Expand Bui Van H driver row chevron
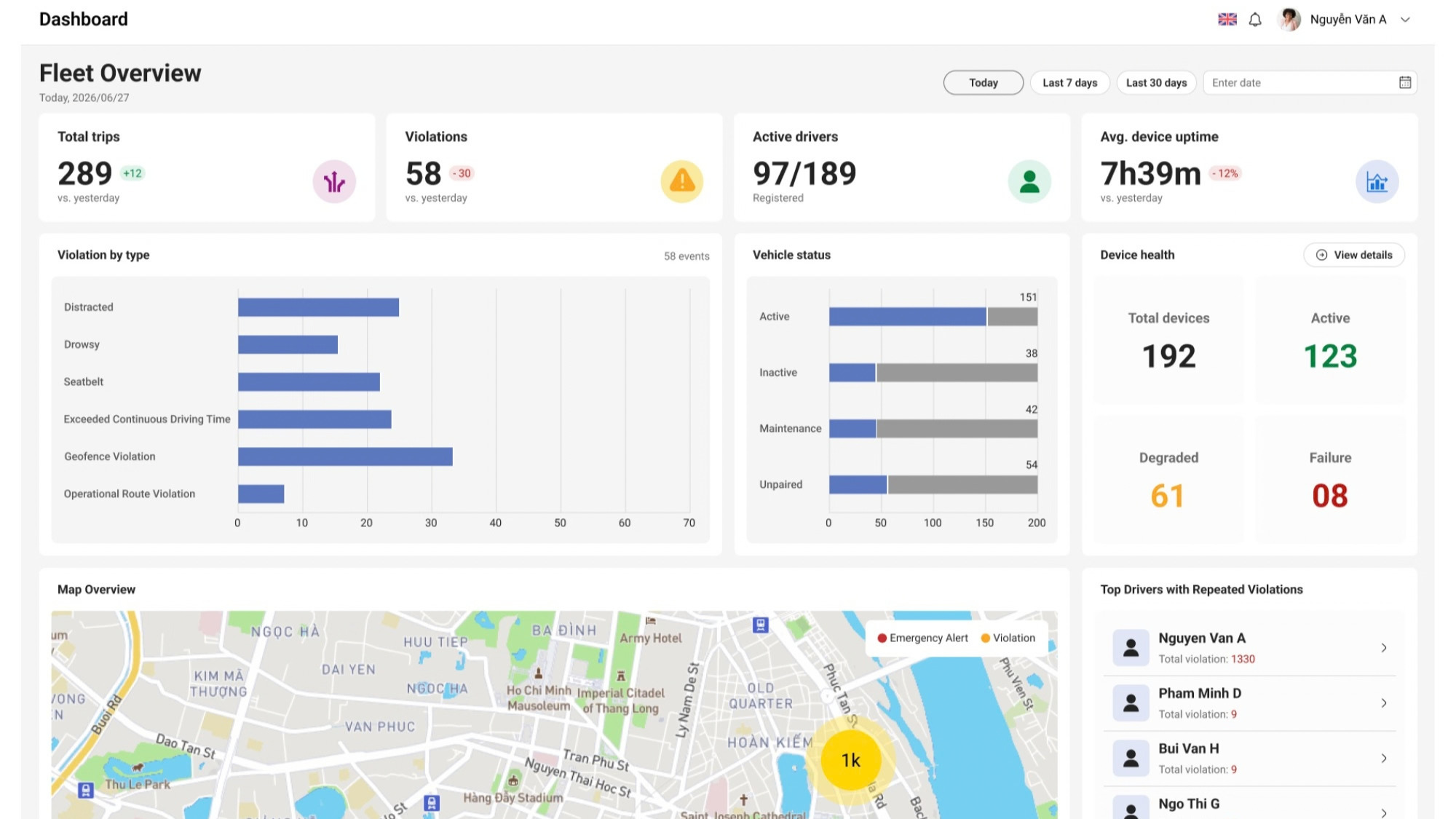The image size is (1456, 819). click(x=1384, y=759)
